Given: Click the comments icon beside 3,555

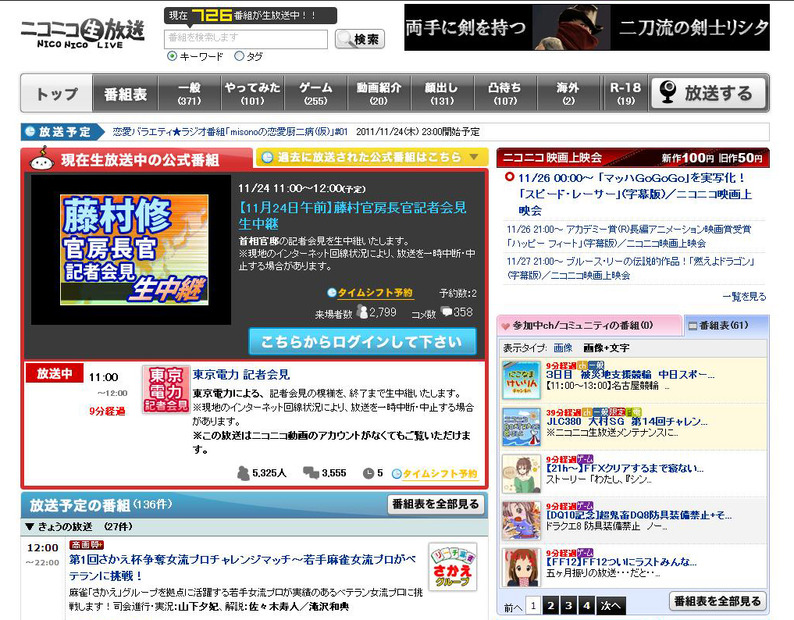Looking at the screenshot, I should point(310,473).
